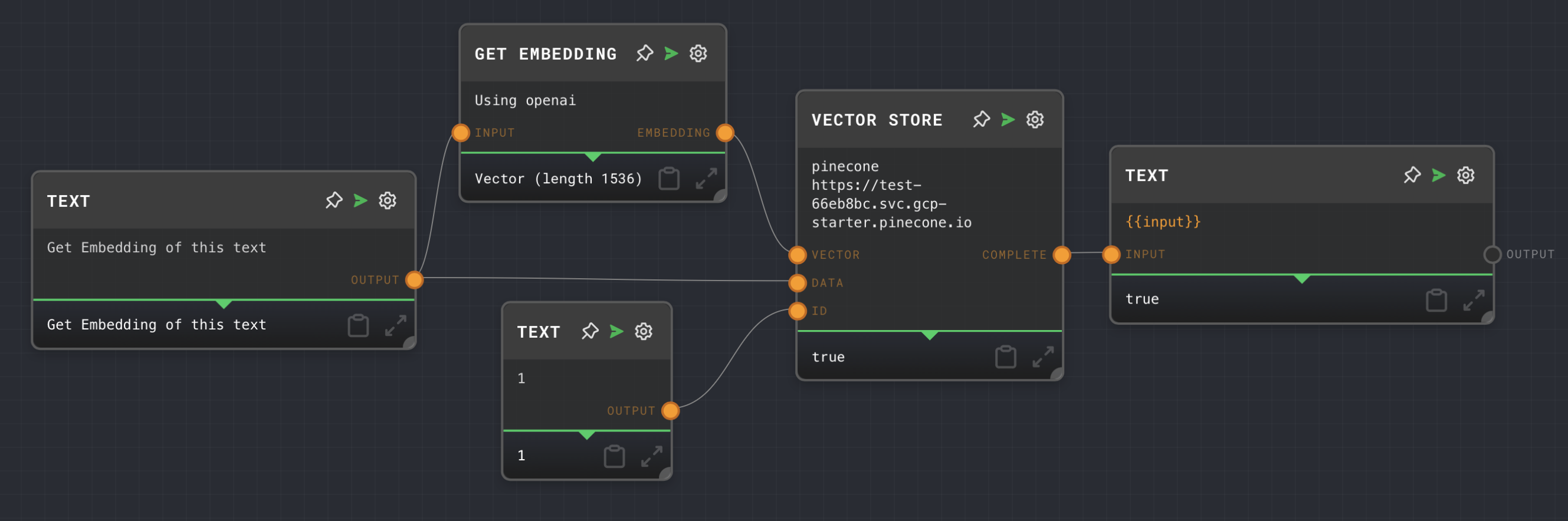Select the GET EMBEDDING node title
Image resolution: width=1568 pixels, height=521 pixels.
pos(546,54)
